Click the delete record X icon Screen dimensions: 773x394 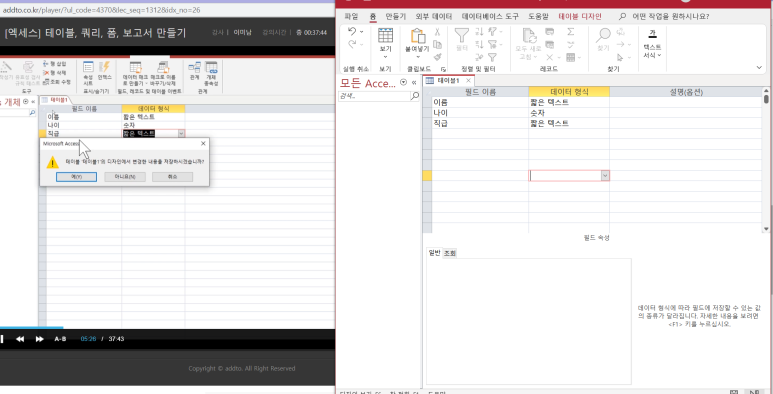pyautogui.click(x=550, y=57)
